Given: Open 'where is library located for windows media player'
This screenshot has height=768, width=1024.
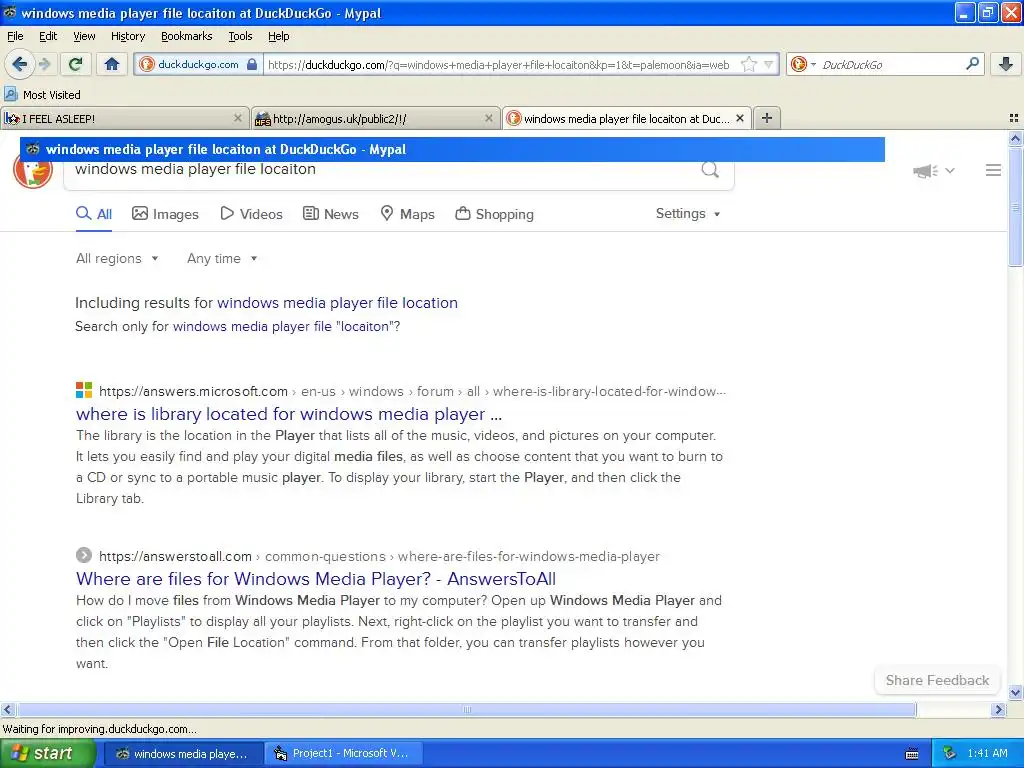Looking at the screenshot, I should click(x=289, y=414).
